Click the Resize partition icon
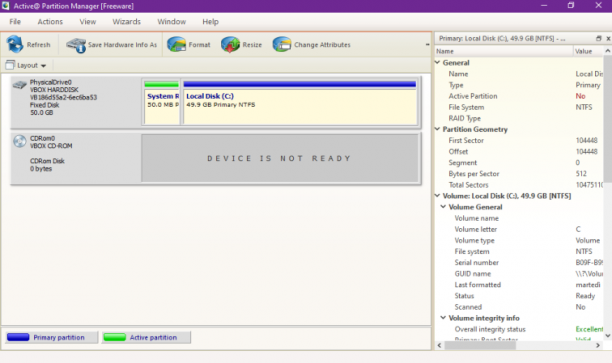Screen dimensions: 612x363 point(230,44)
